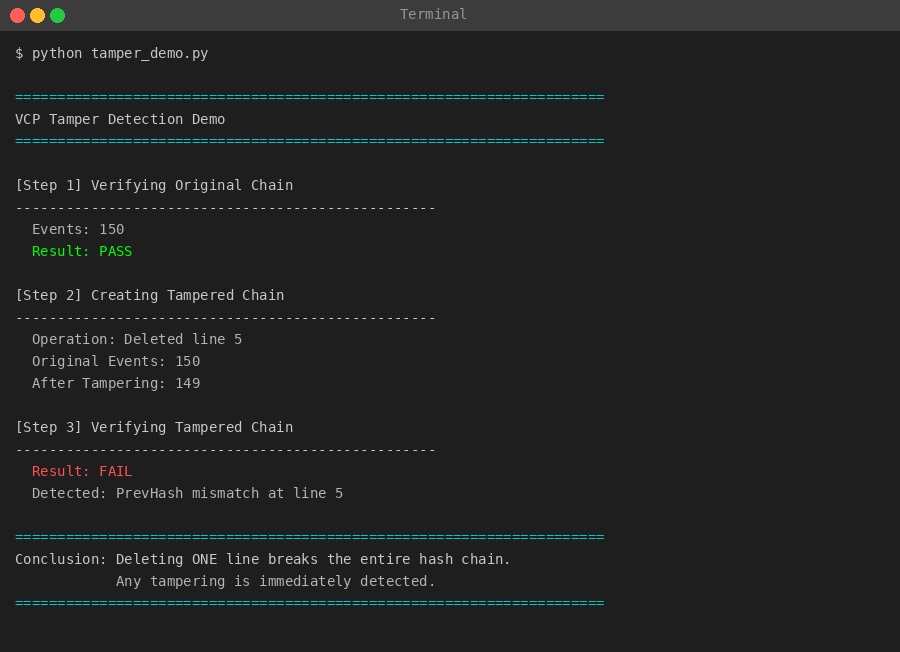
Task: Click the VCP Tamper Detection Demo heading
Action: pos(120,119)
